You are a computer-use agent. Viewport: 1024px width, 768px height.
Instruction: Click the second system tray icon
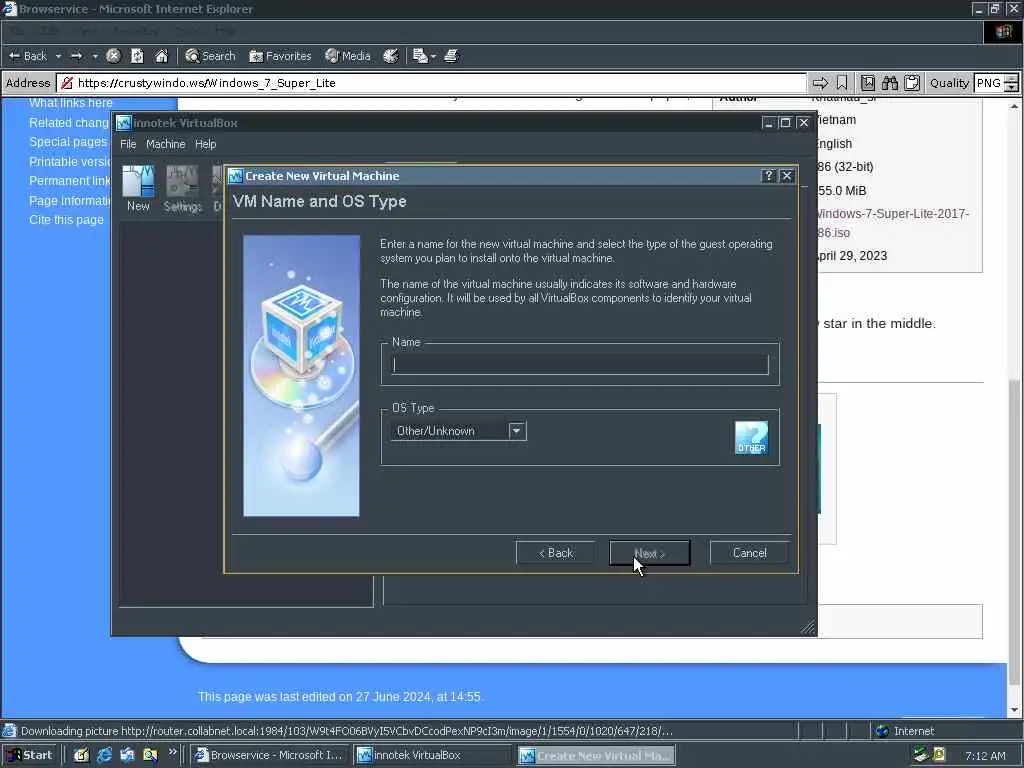[939, 755]
